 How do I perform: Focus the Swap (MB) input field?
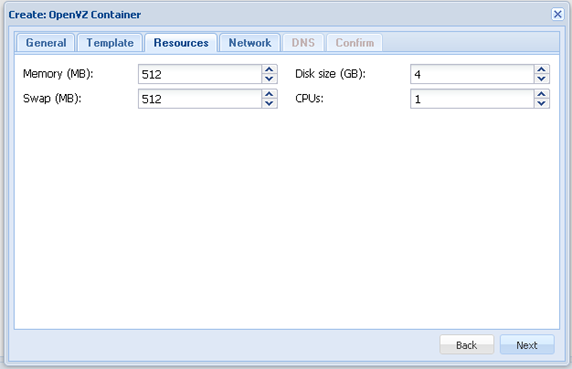point(200,99)
